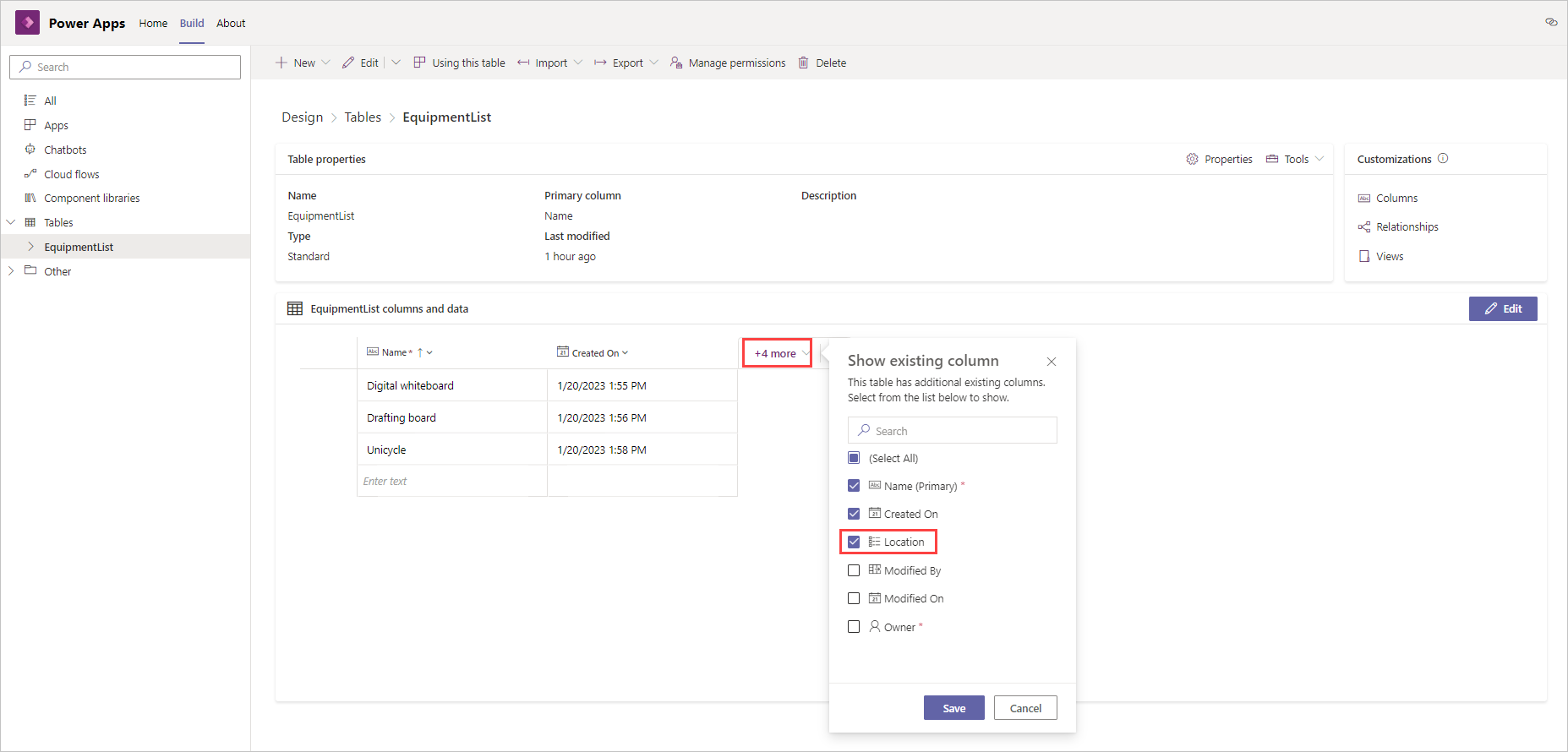Open the About tab
Image resolution: width=1568 pixels, height=752 pixels.
coord(231,23)
